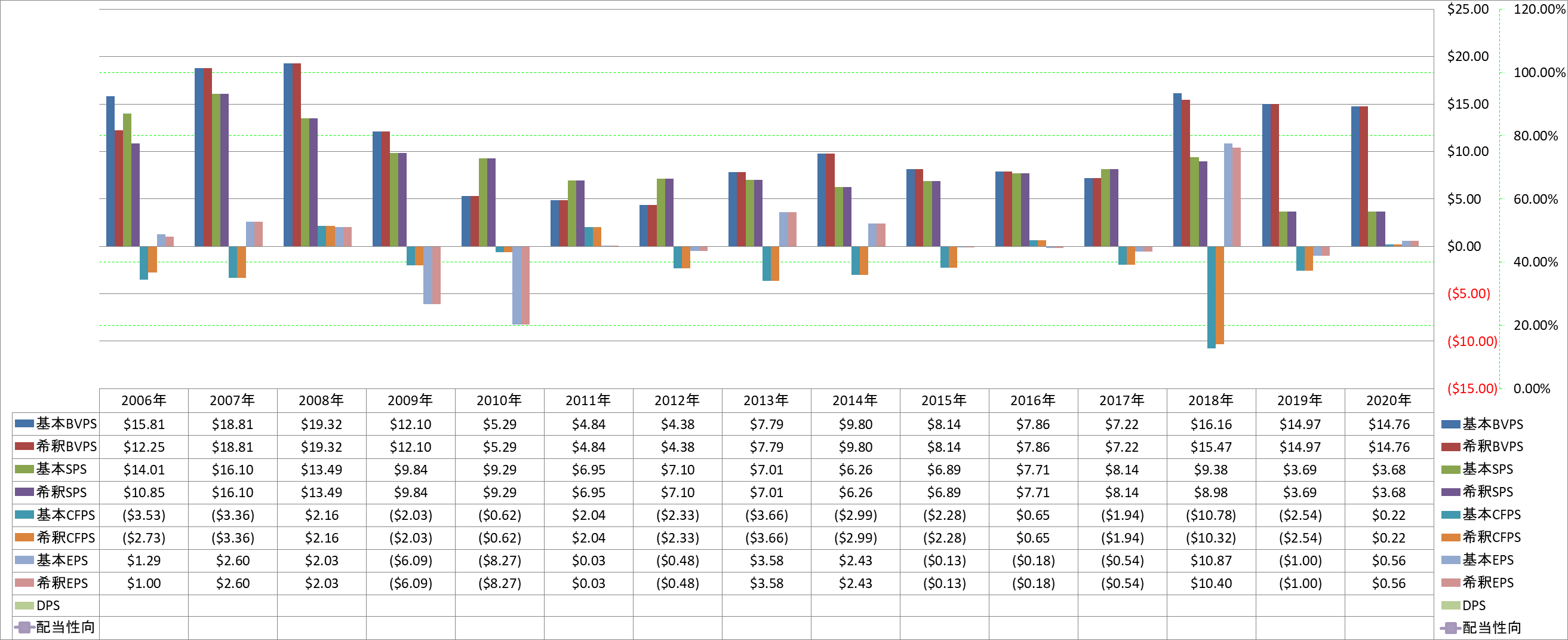Click the 基本SPS cell $3.68 for 2020年
This screenshot has height=640, width=1568.
1388,470
